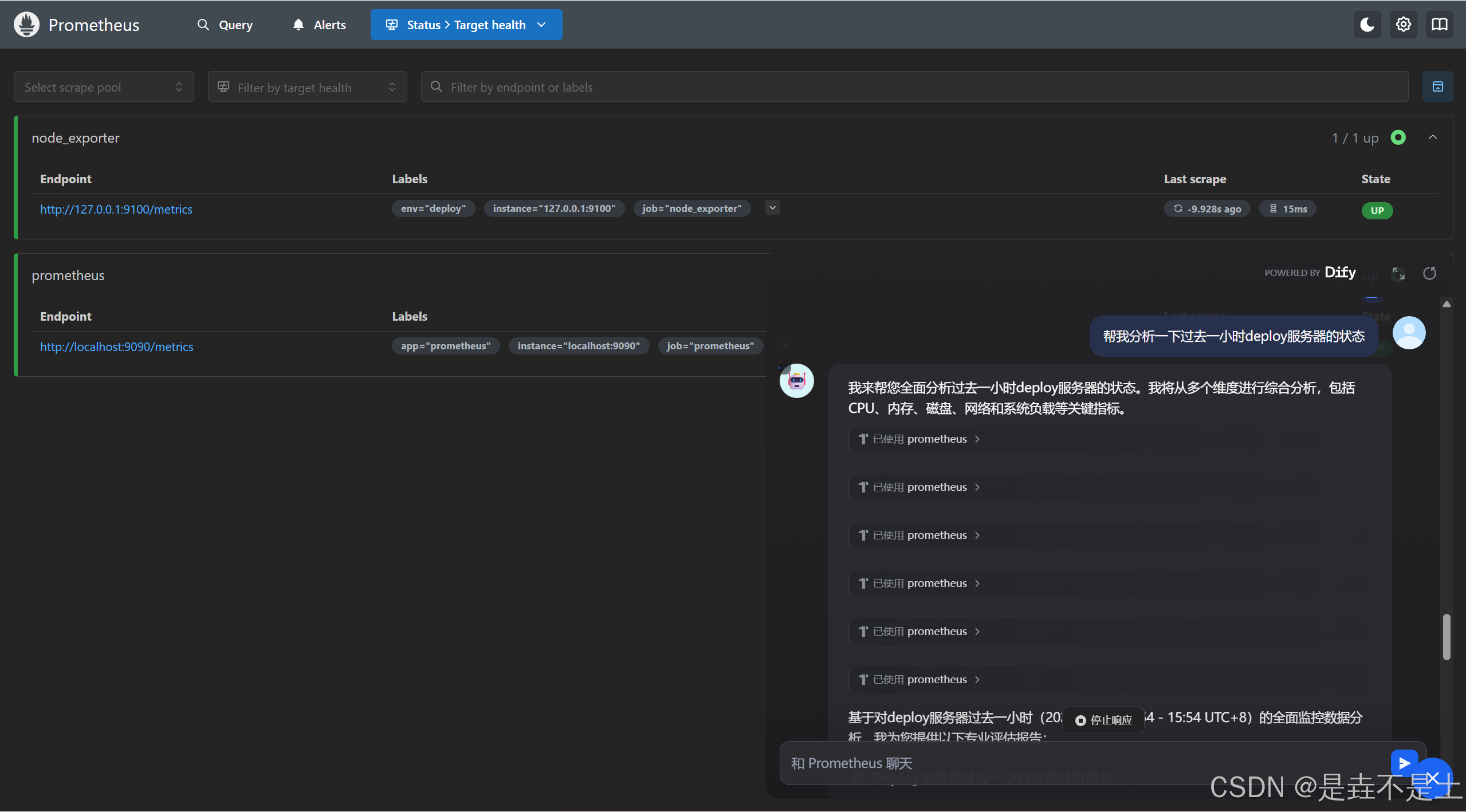The width and height of the screenshot is (1466, 812).
Task: Send the chat message arrow
Action: tap(1404, 763)
